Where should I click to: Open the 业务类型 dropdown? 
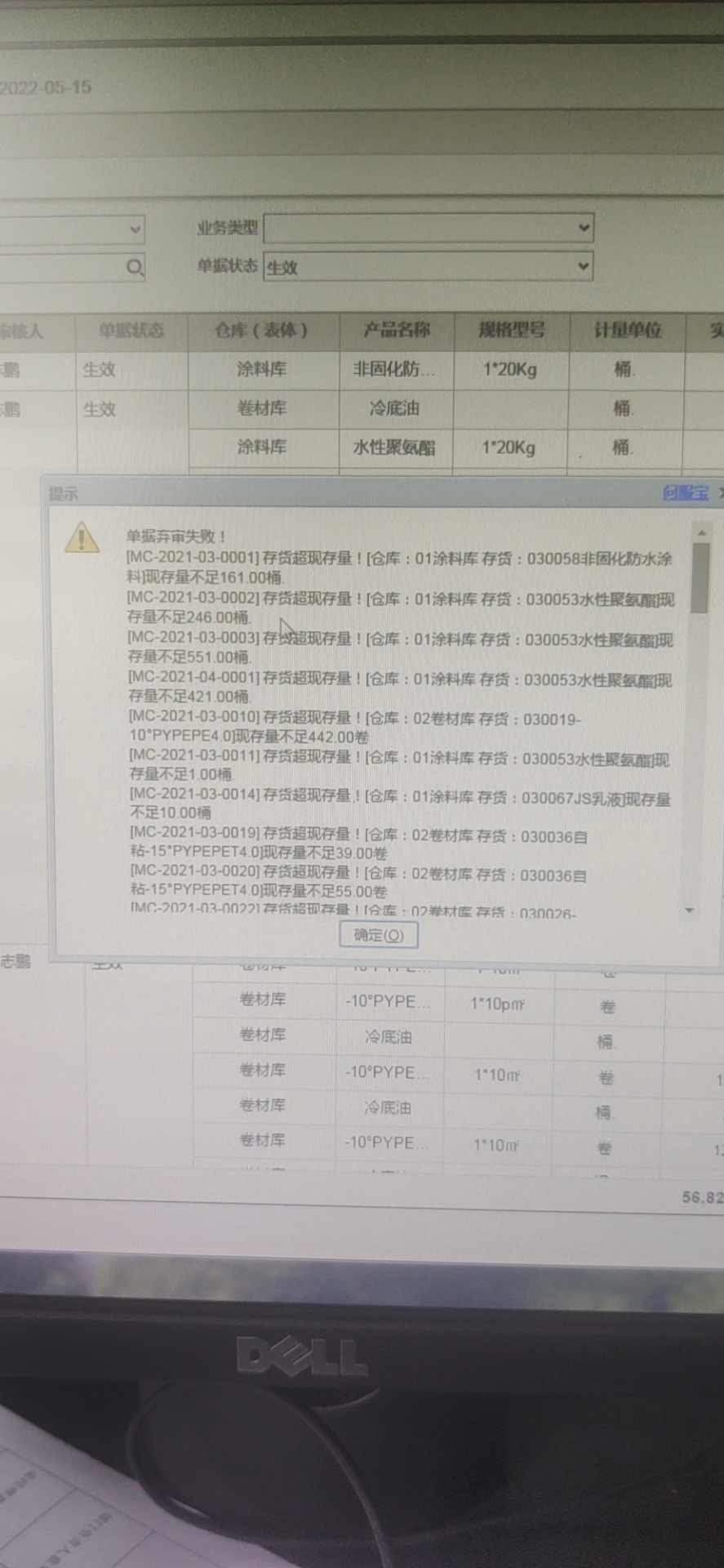coord(428,228)
